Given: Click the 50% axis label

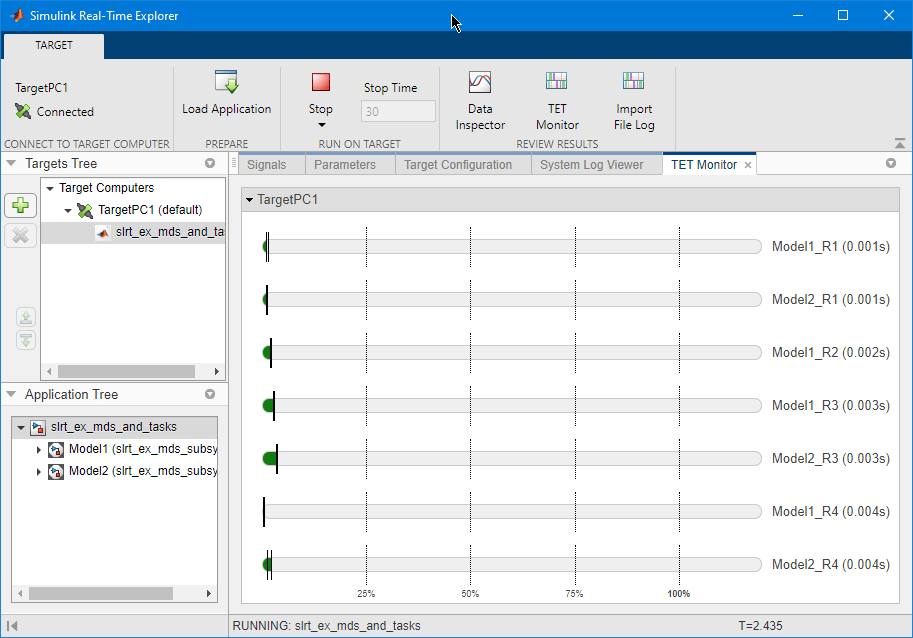Looking at the screenshot, I should [x=470, y=594].
